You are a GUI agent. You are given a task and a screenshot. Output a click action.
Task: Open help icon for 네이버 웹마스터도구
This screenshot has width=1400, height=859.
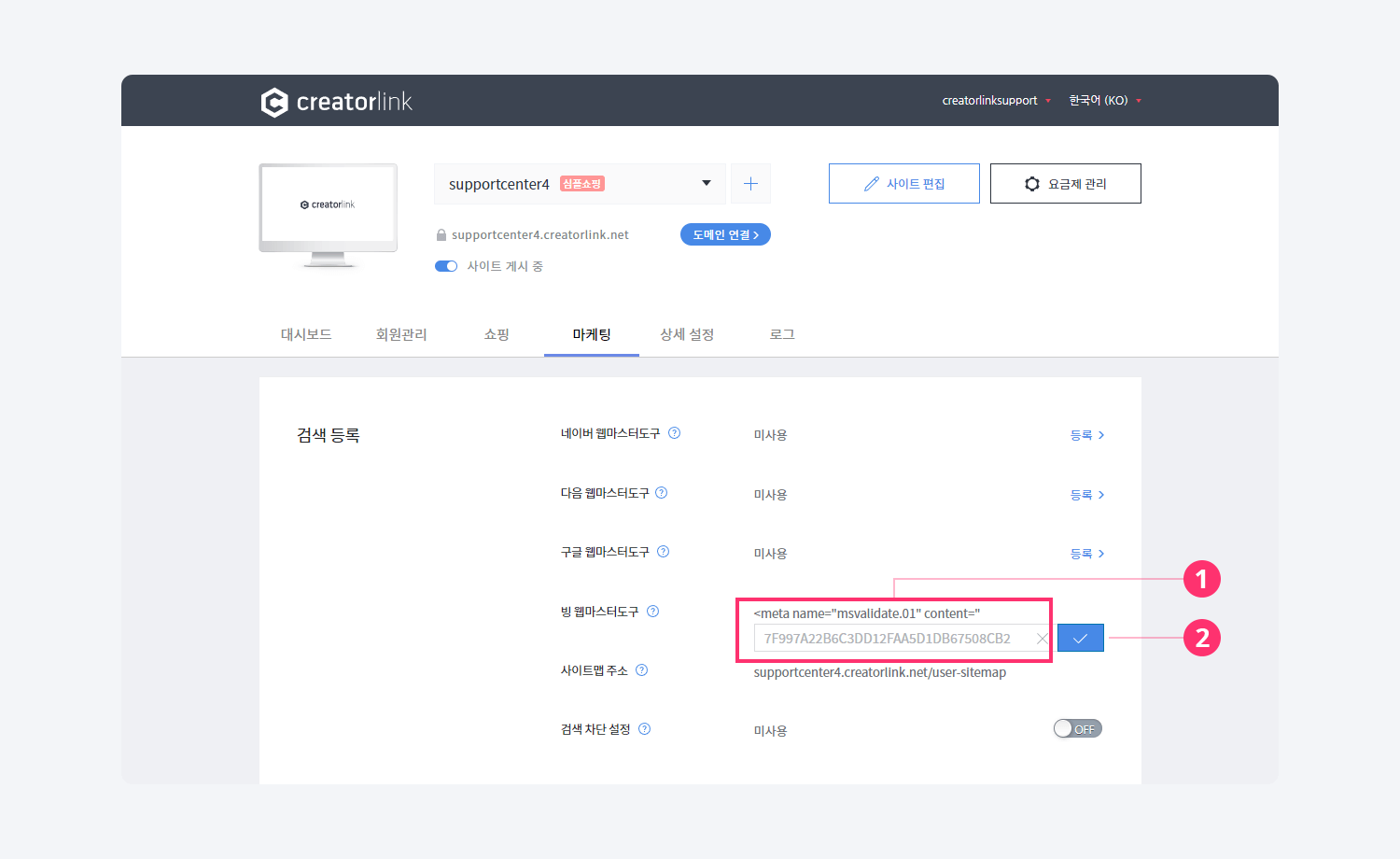[675, 433]
